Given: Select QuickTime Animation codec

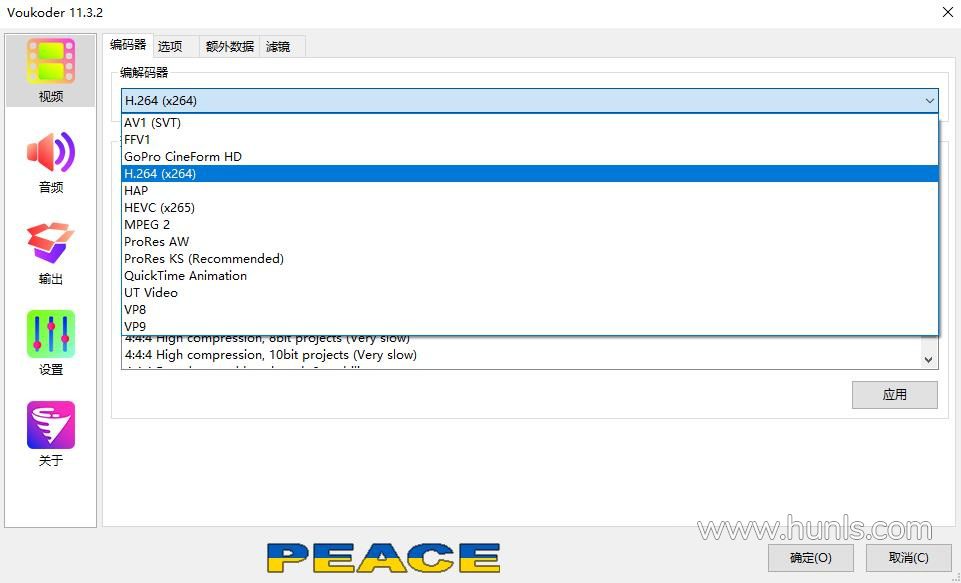Looking at the screenshot, I should [530, 276].
